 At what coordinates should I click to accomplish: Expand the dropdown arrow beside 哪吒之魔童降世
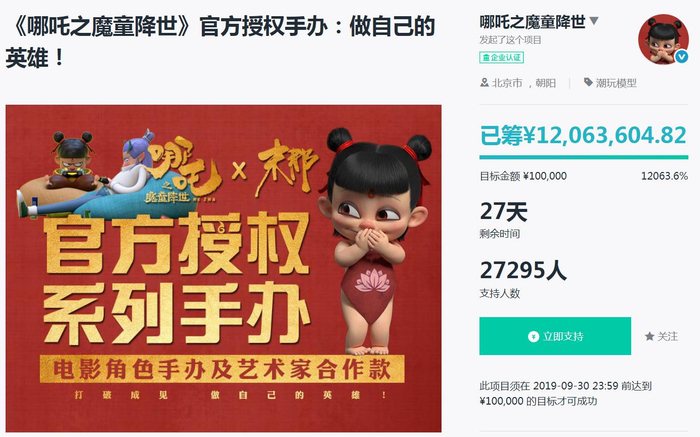(594, 21)
